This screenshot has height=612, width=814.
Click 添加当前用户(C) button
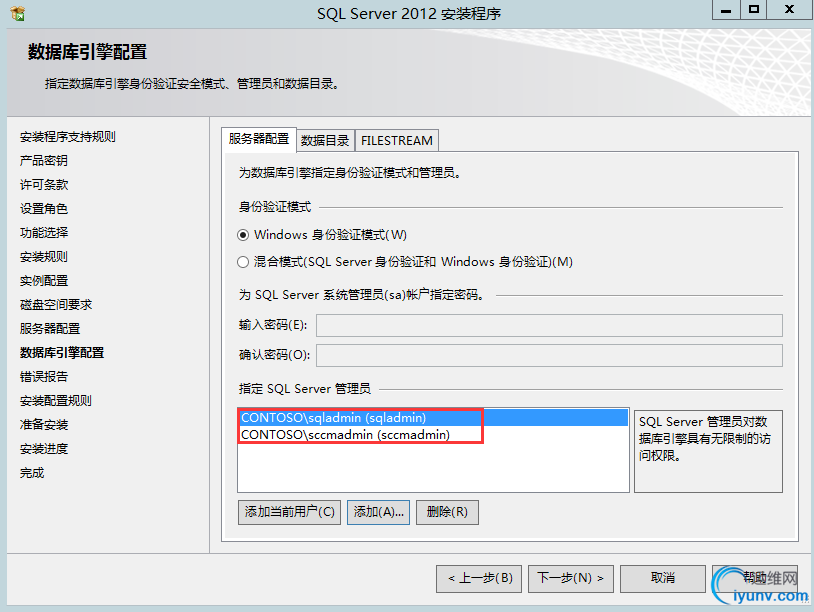pyautogui.click(x=289, y=512)
